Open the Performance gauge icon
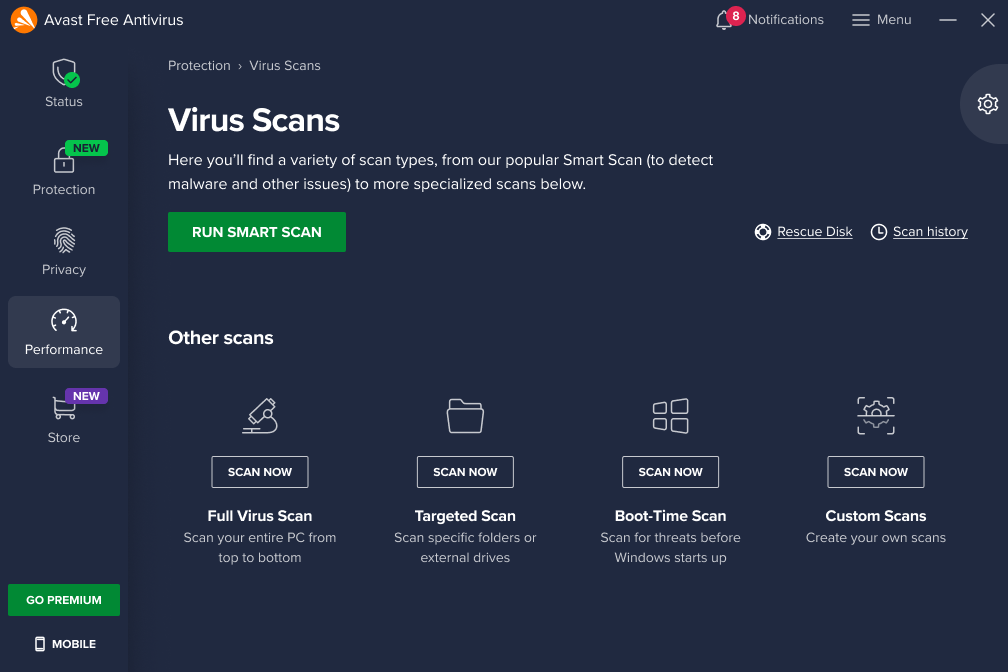 point(63,320)
